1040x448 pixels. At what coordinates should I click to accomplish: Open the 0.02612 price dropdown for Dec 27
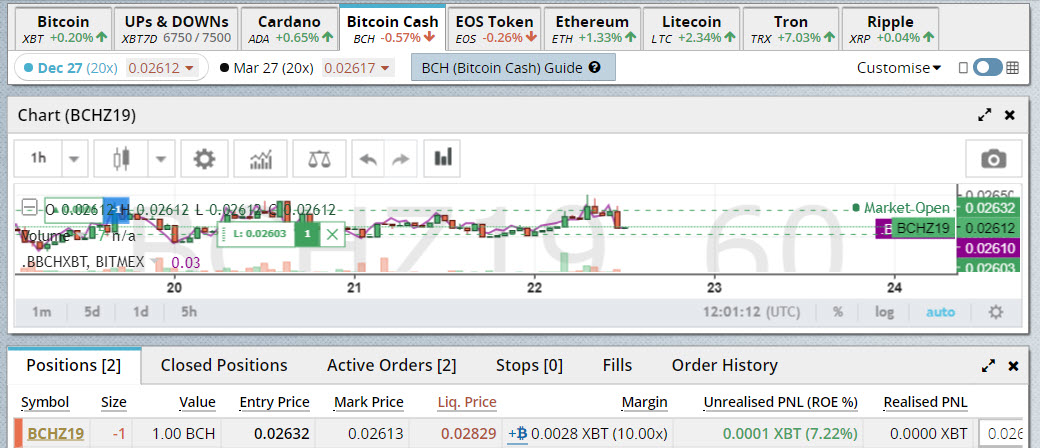(x=162, y=68)
